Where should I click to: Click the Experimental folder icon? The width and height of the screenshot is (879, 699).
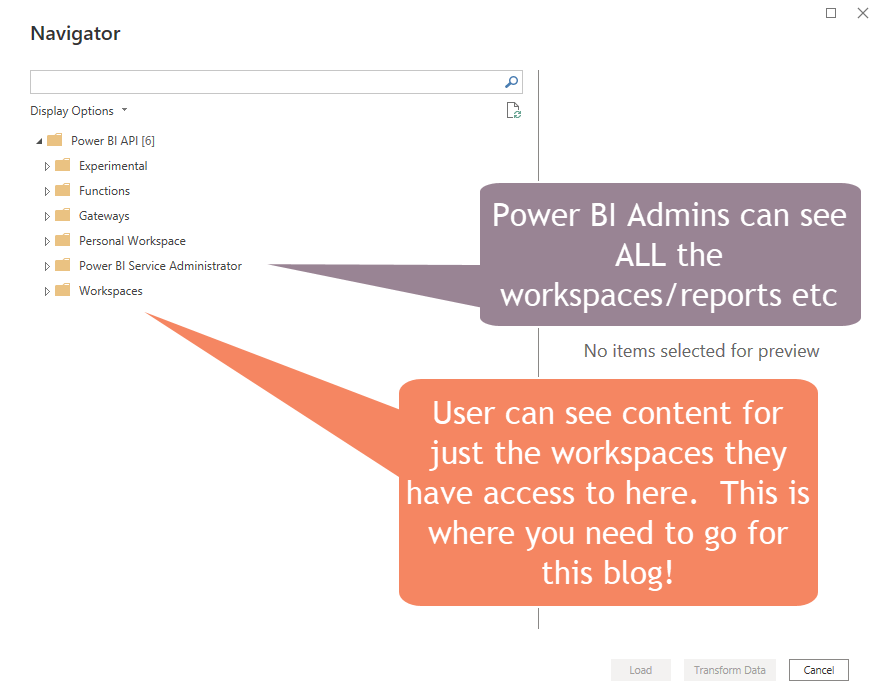(61, 165)
